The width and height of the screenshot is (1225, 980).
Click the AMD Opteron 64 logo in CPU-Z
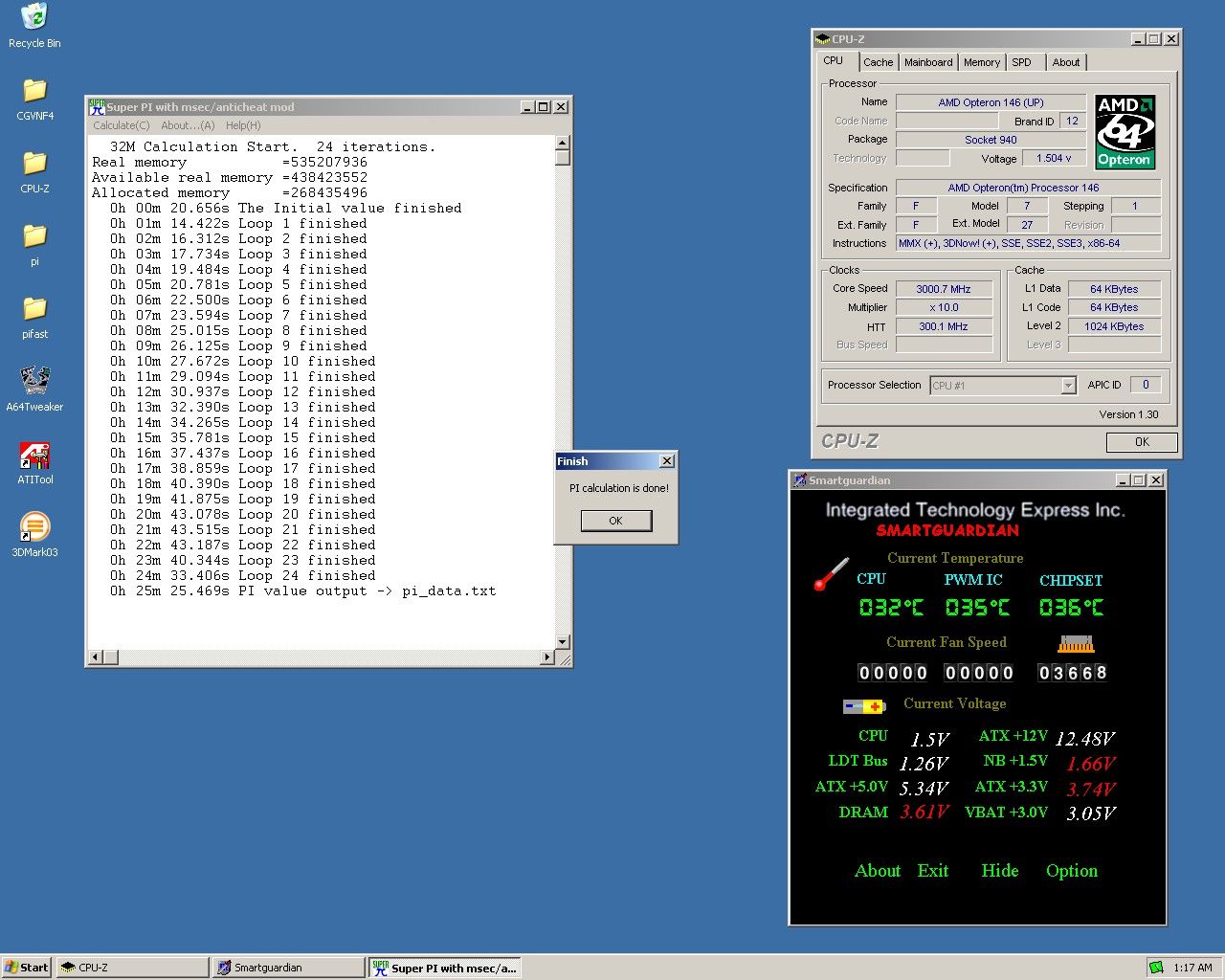[1125, 132]
